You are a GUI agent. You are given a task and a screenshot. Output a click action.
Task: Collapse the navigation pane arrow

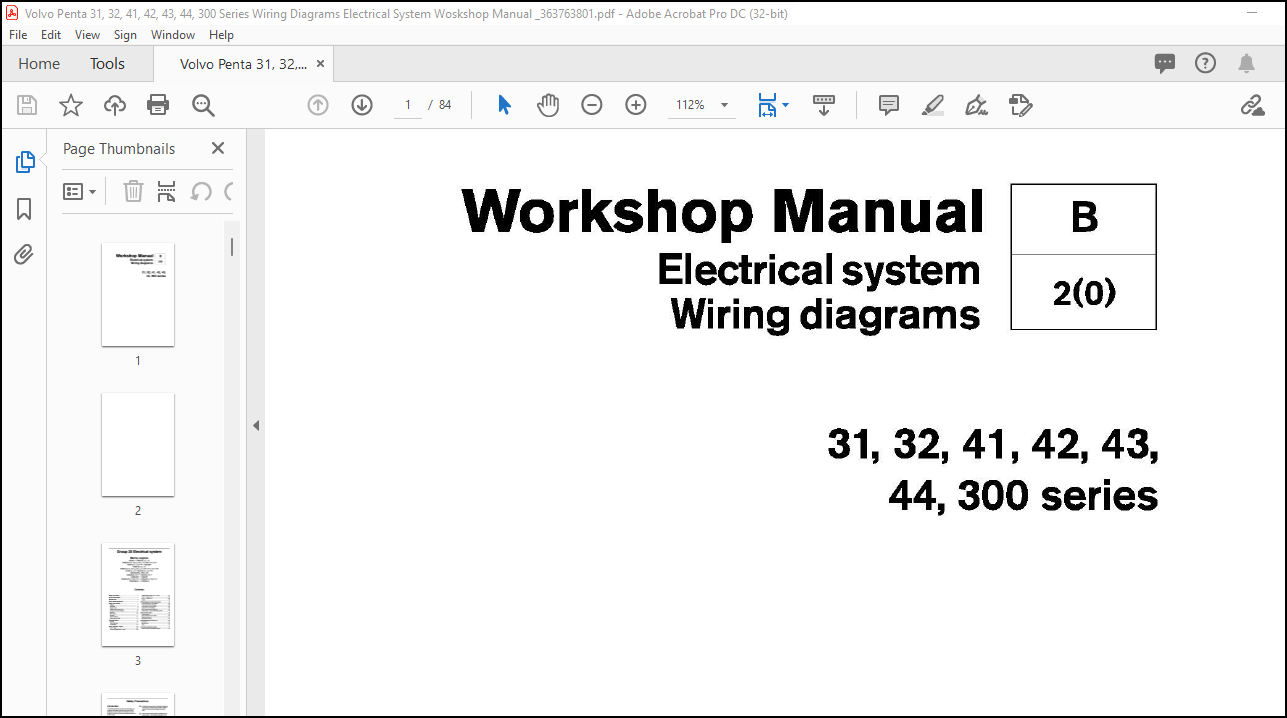[x=255, y=426]
